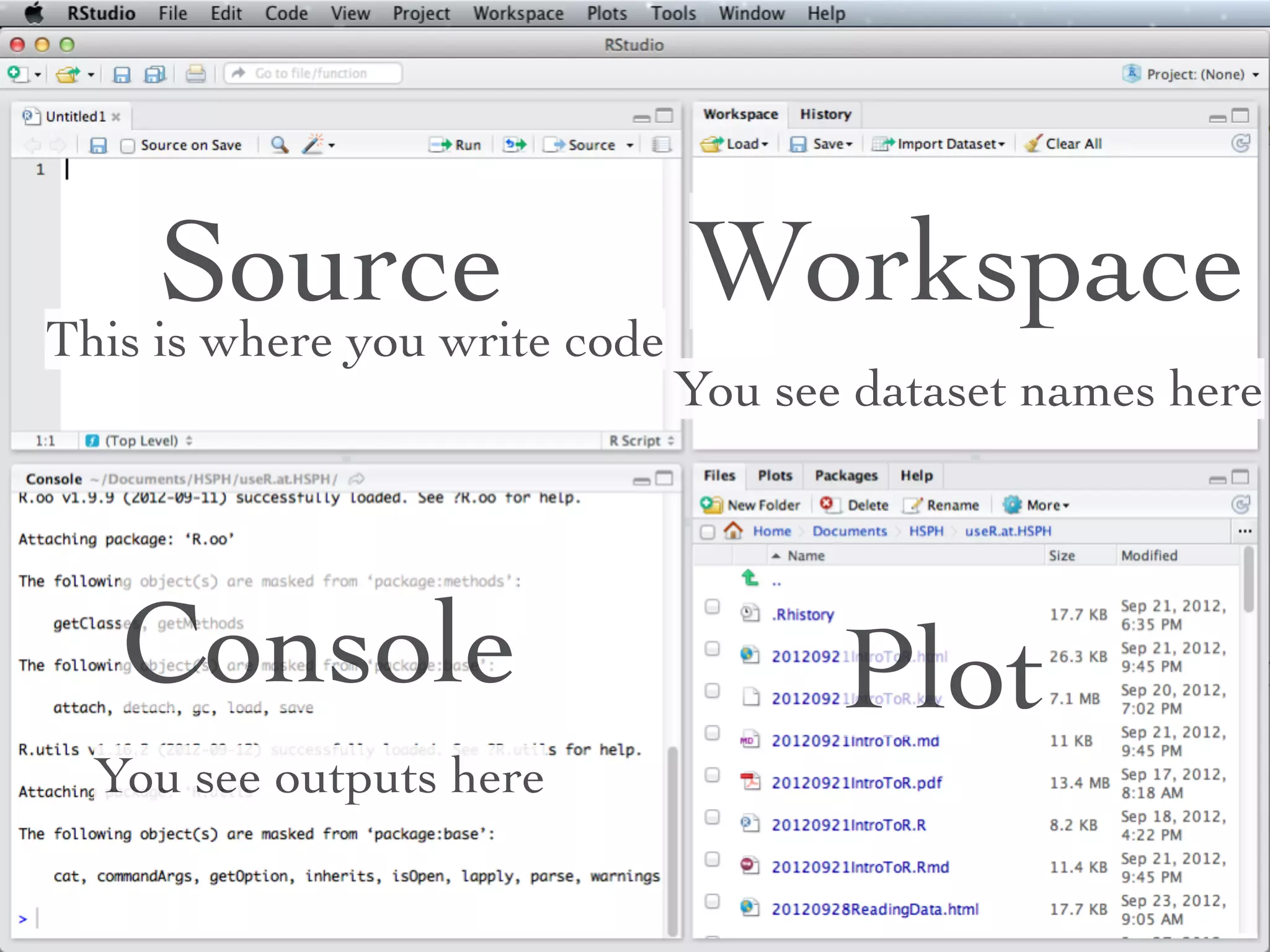Click the save icon in the Source editor toolbar
This screenshot has width=1270, height=952.
[98, 145]
